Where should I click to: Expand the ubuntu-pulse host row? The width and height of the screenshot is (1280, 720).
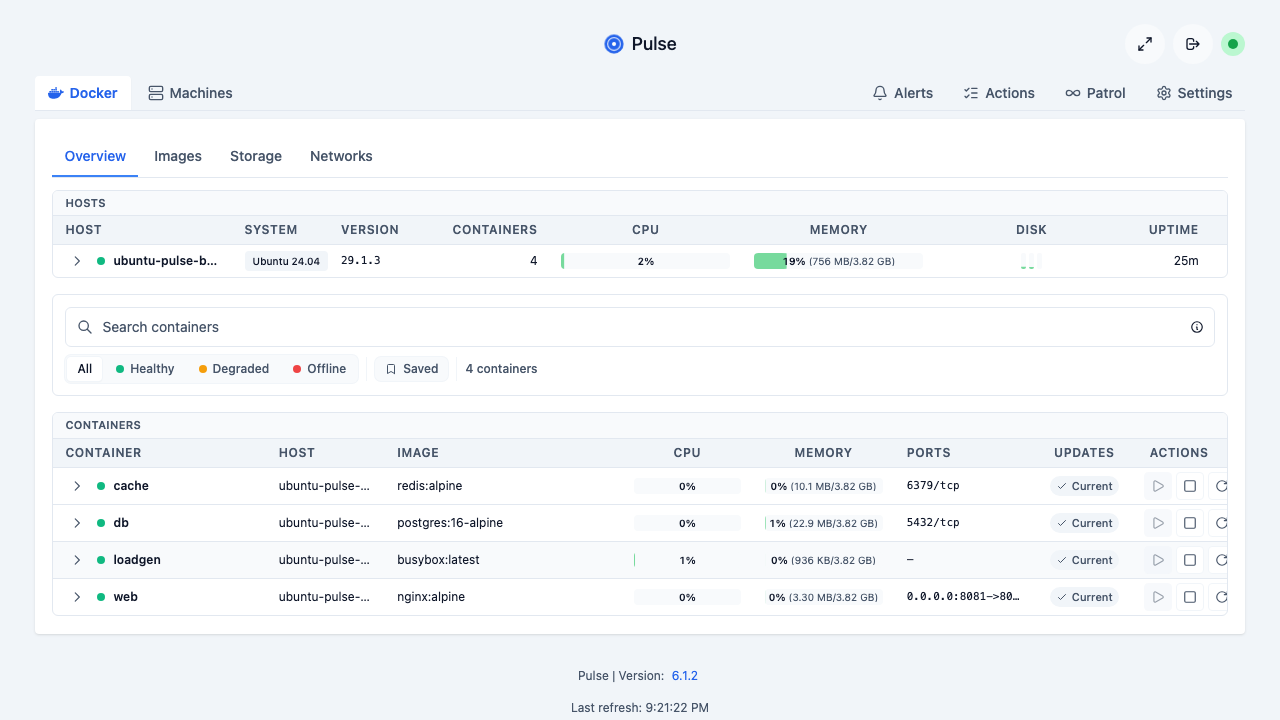tap(77, 261)
